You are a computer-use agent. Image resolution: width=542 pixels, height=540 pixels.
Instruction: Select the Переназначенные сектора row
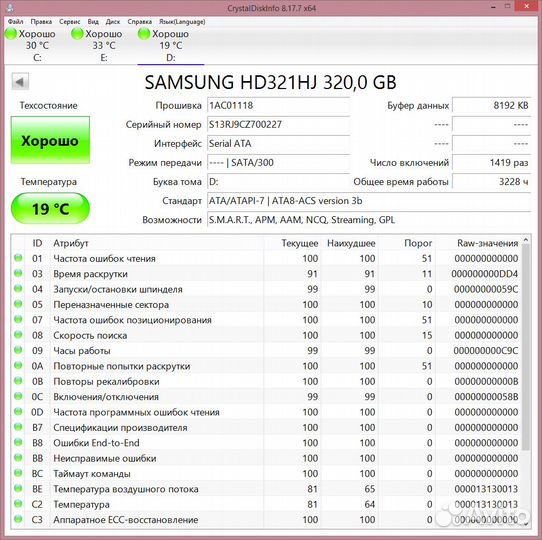[266, 304]
